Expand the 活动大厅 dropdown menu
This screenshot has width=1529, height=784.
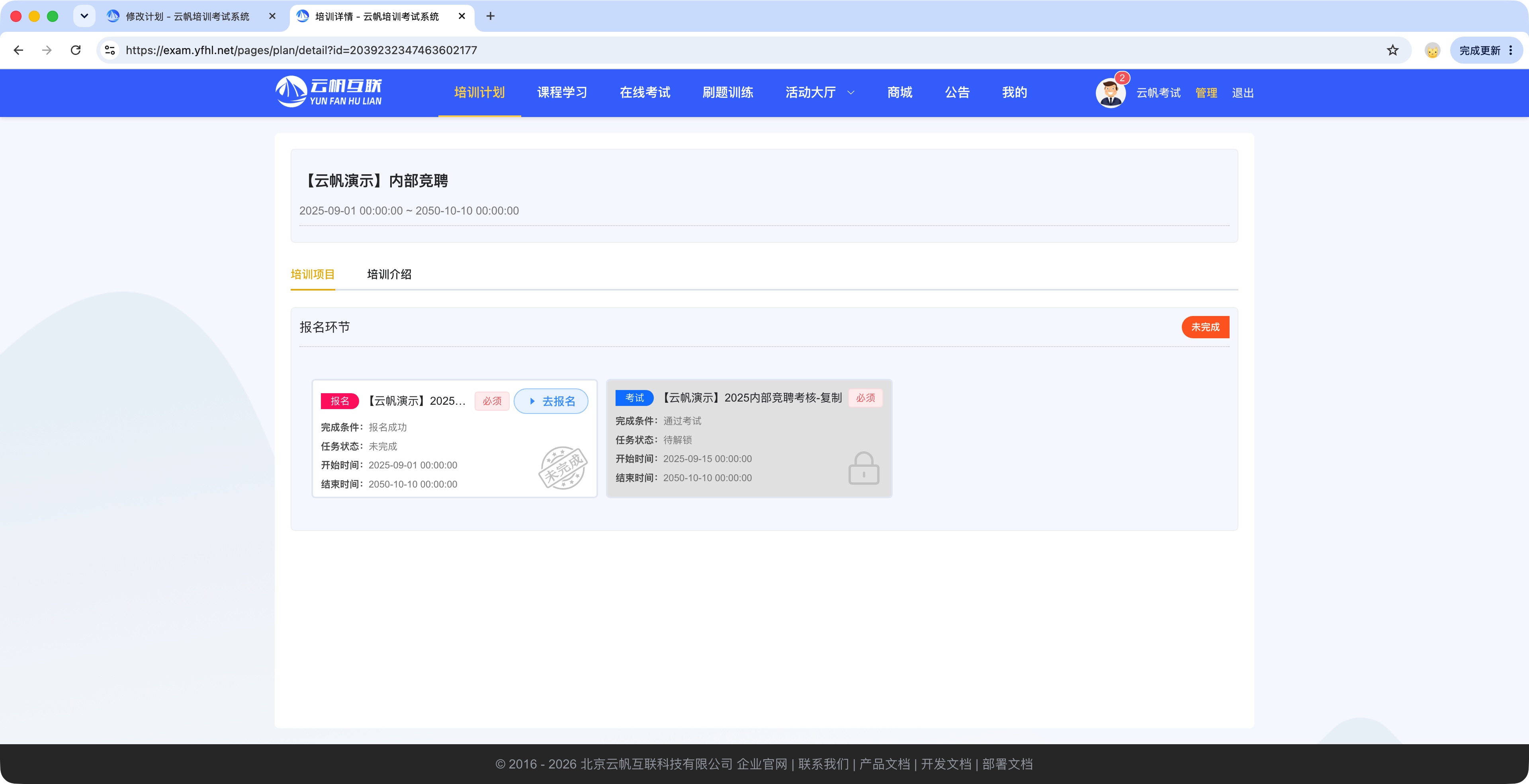pyautogui.click(x=820, y=92)
